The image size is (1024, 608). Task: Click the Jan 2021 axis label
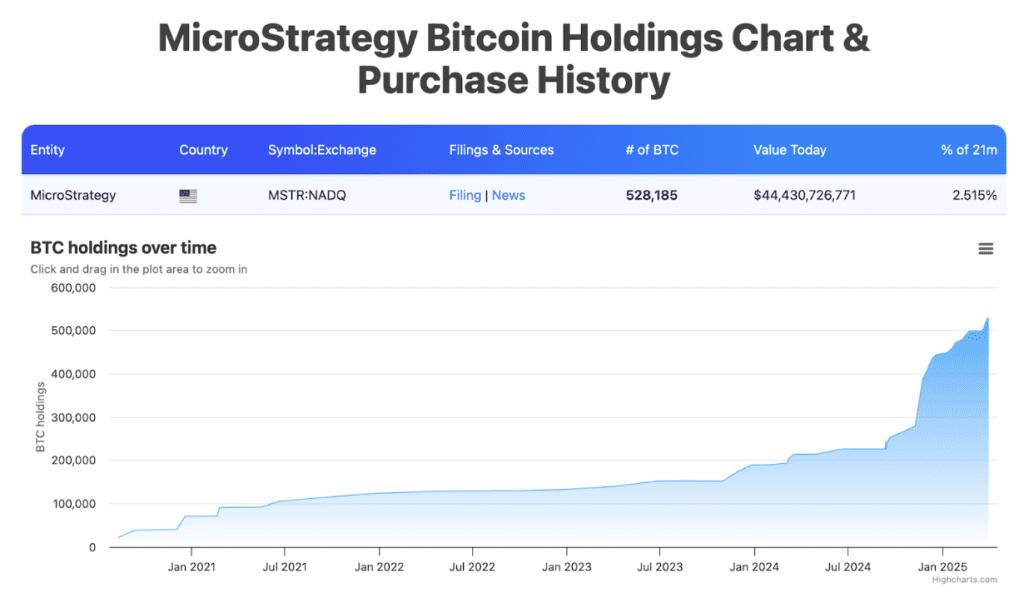point(191,567)
